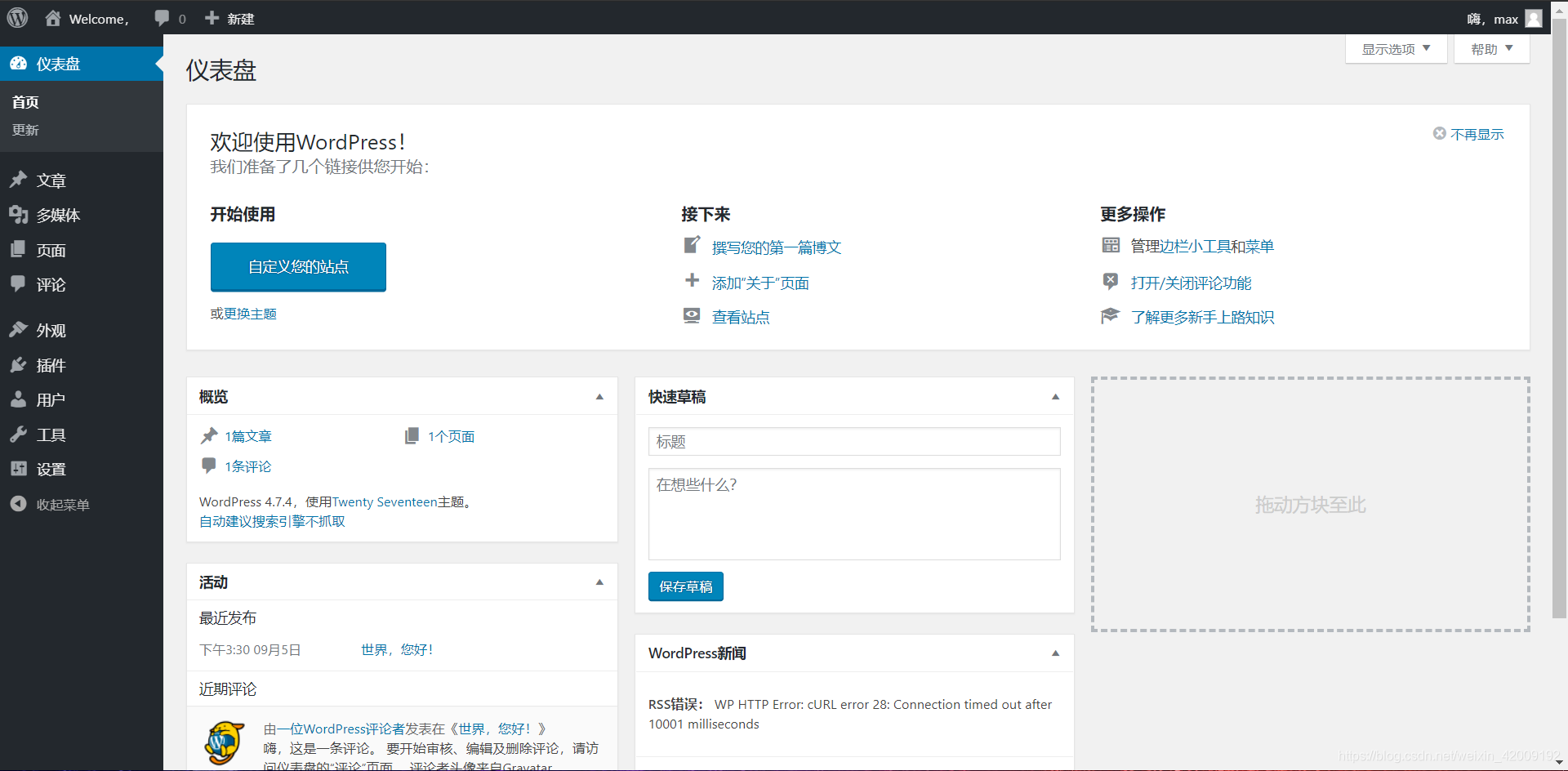Open the 世界，您好！ post link
Image resolution: width=1568 pixels, height=771 pixels.
397,649
